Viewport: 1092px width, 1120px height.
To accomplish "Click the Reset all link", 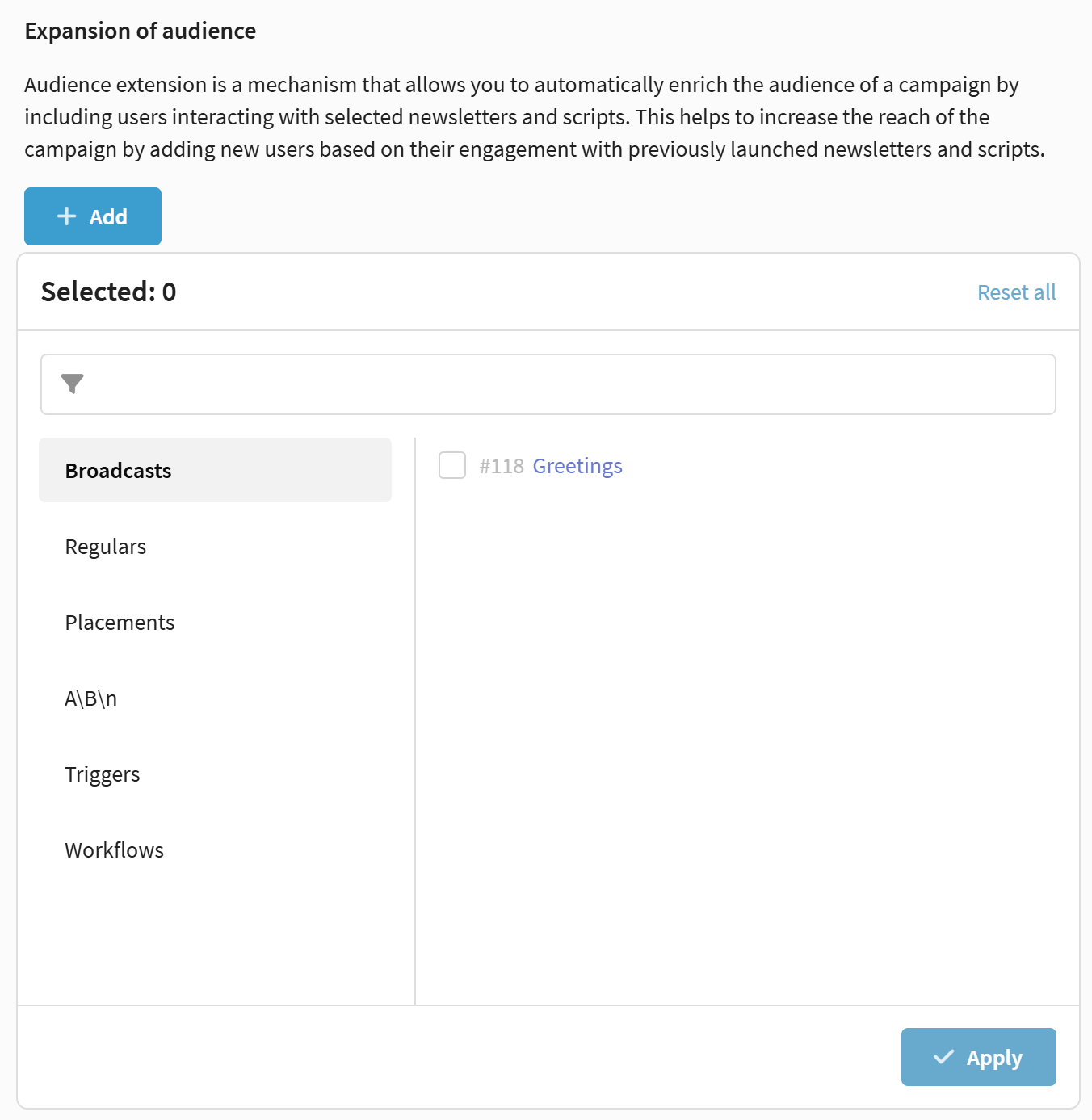I will click(x=1016, y=292).
